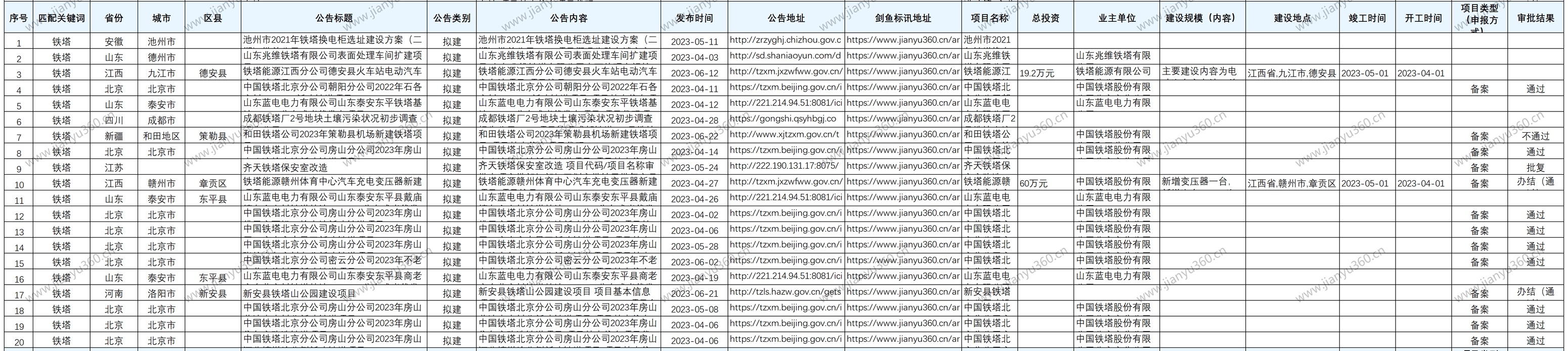Viewport: 1568px width, 351px height.
Task: Select the 公告标题 column header
Action: [x=334, y=18]
